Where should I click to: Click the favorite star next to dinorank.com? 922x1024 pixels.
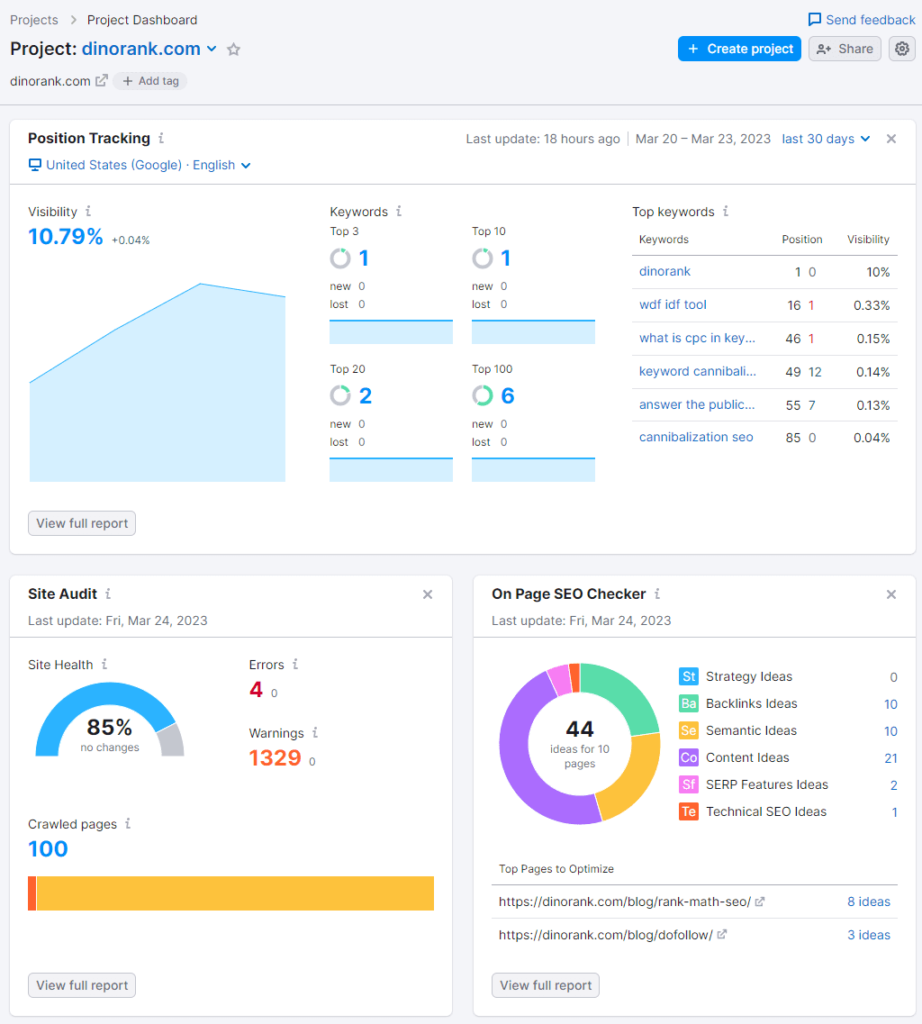pos(233,50)
